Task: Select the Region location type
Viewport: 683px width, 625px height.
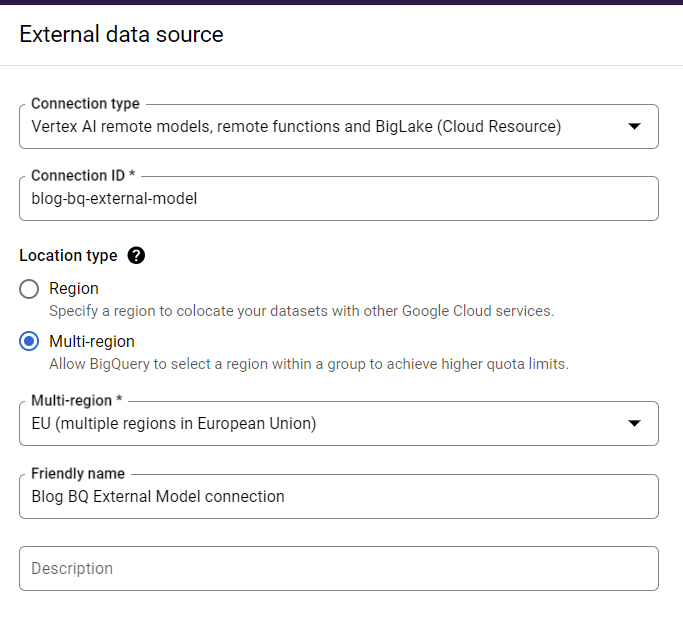Action: point(29,289)
